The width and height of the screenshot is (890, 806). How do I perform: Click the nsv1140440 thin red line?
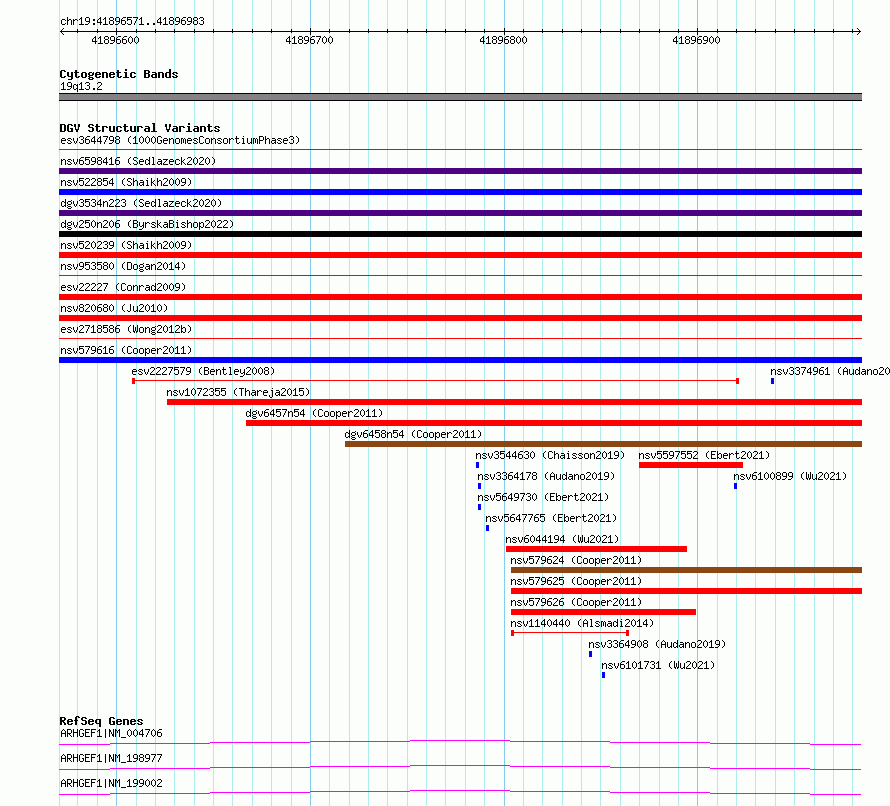[x=570, y=633]
